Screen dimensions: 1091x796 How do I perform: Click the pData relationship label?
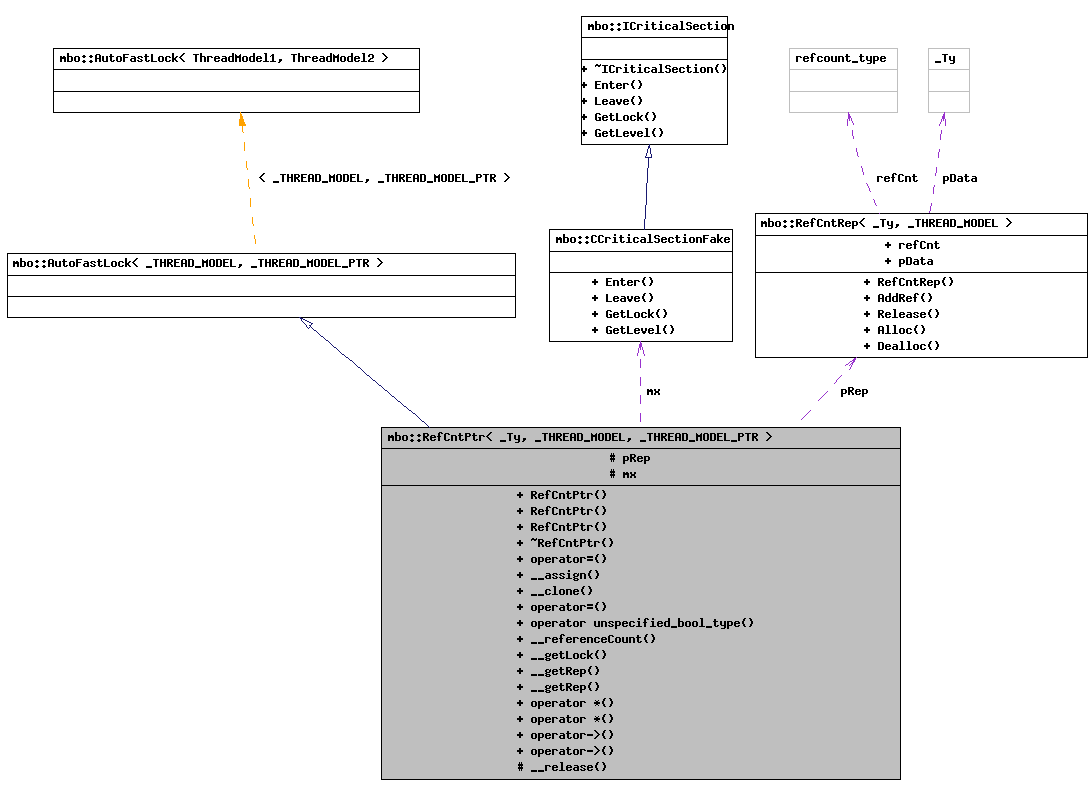pos(959,178)
